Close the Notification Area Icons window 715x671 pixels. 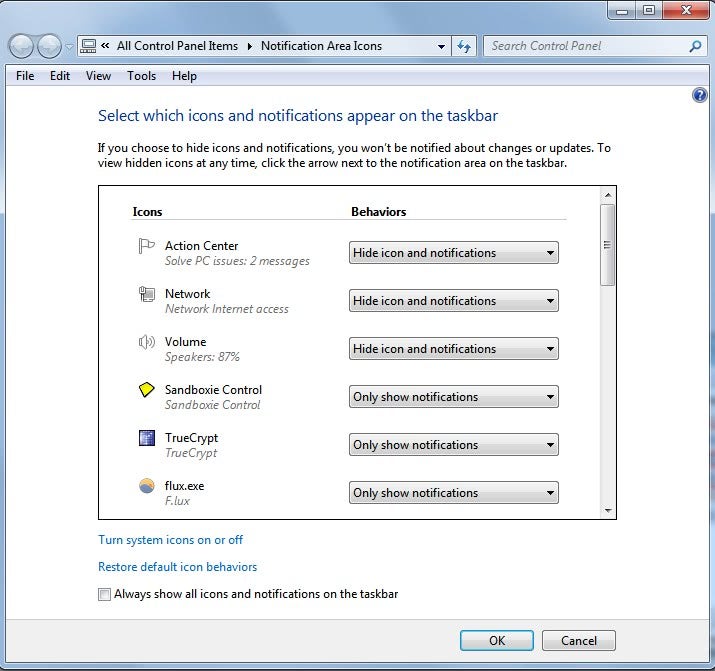686,10
